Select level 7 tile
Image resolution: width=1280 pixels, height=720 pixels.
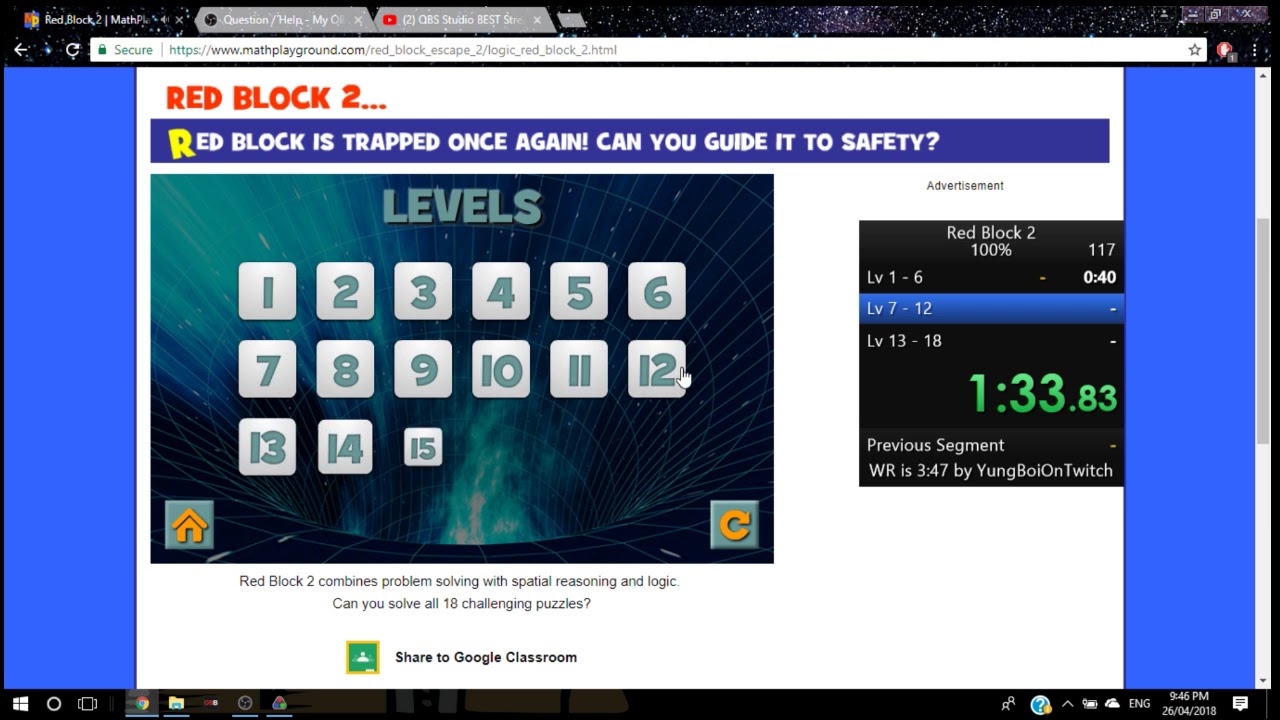(267, 369)
